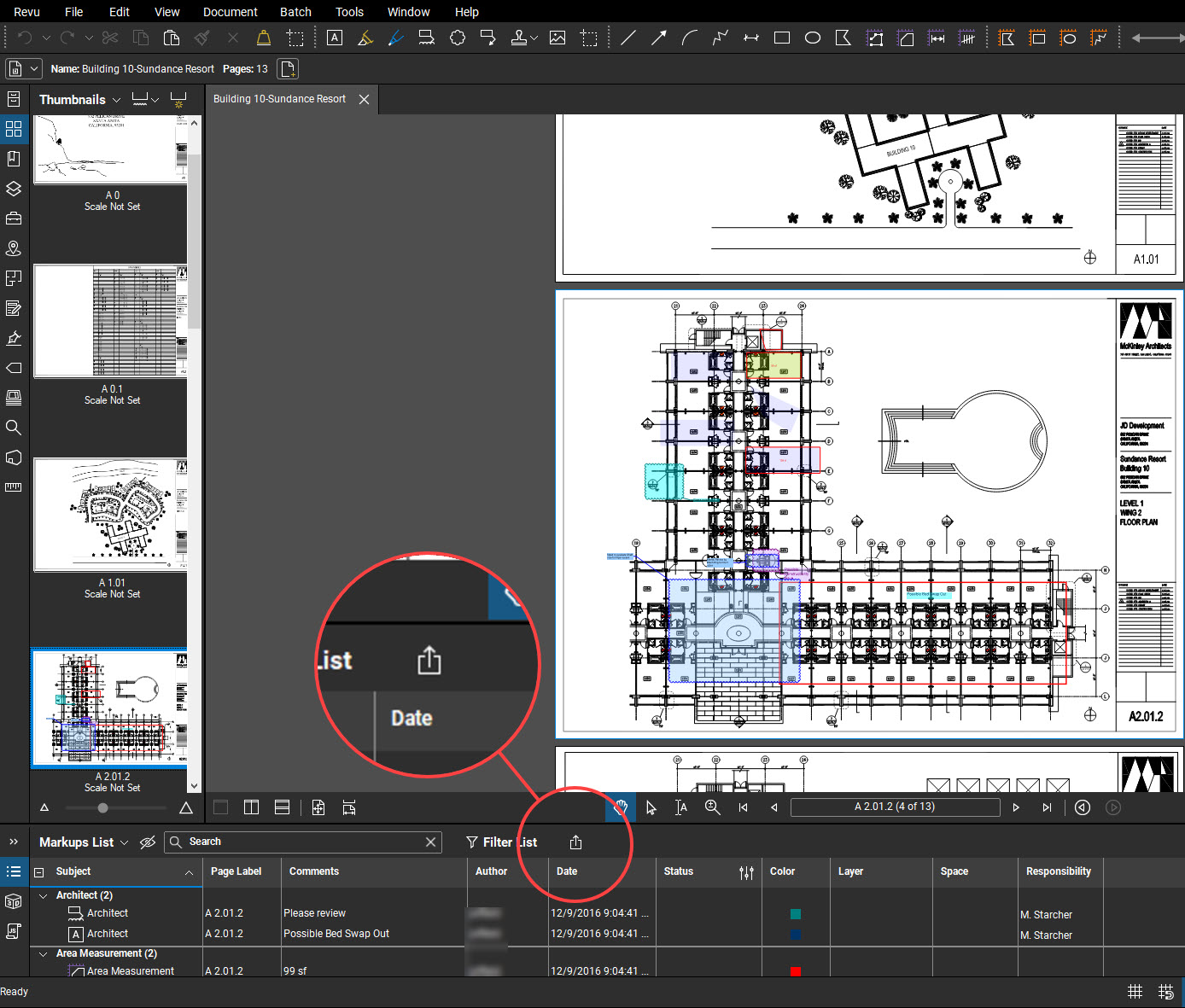This screenshot has height=1008, width=1185.
Task: Go to next page arrow
Action: [1016, 807]
